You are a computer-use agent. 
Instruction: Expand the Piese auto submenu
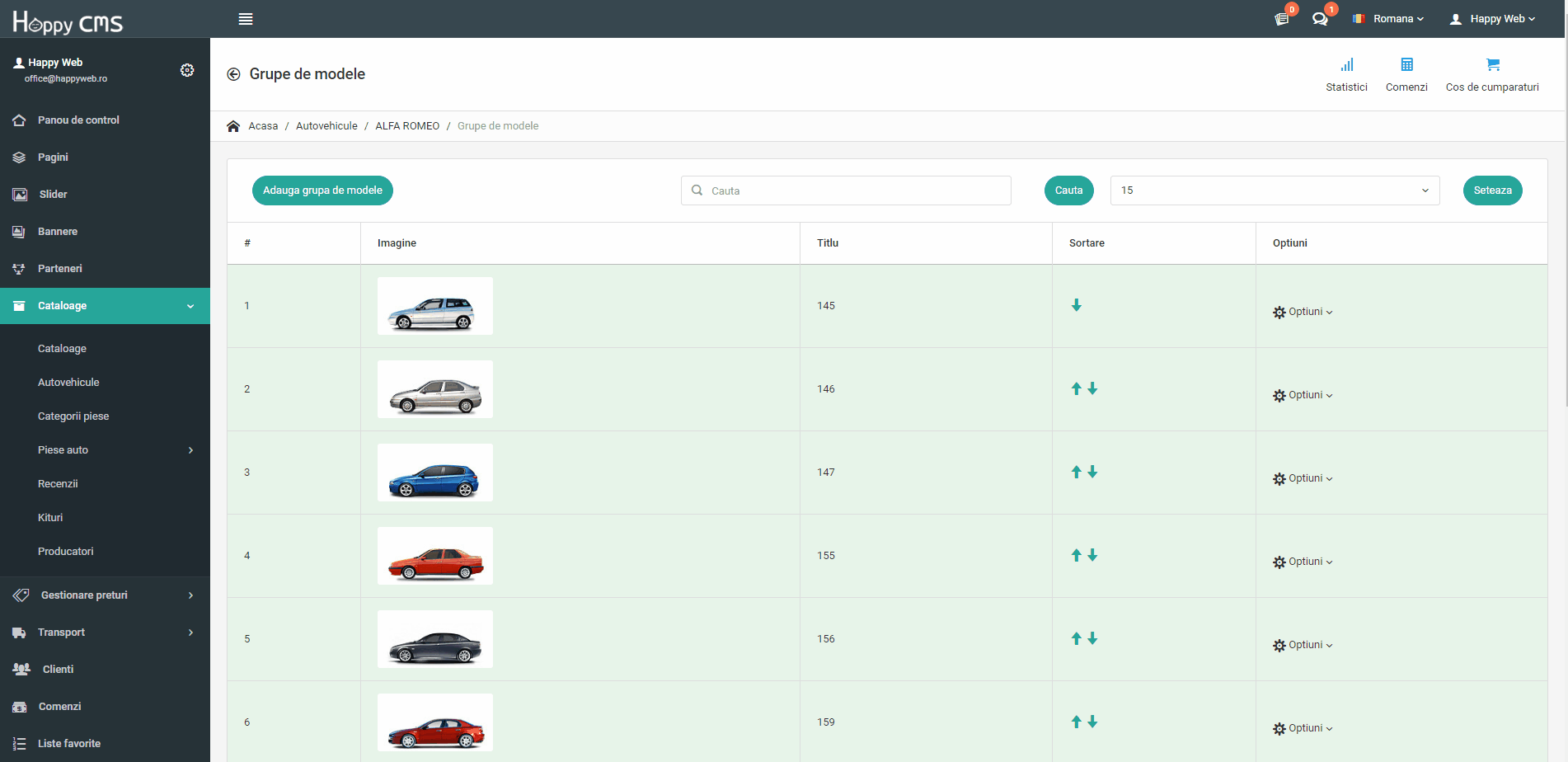105,450
